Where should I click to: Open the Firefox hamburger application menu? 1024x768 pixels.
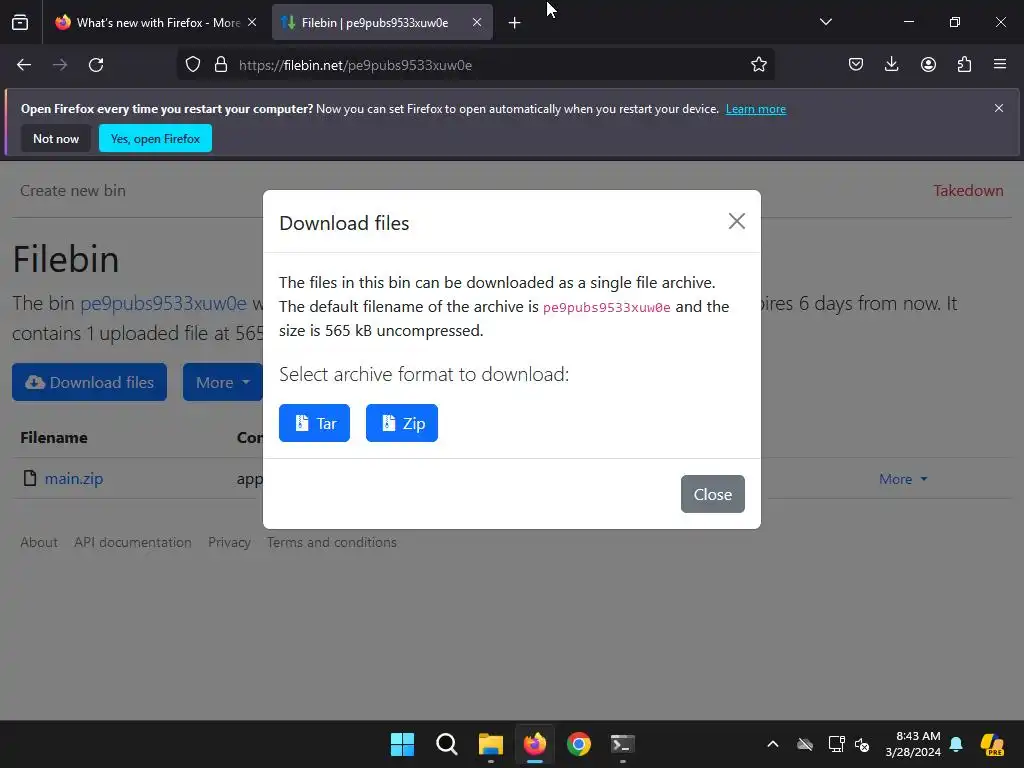tap(1000, 64)
